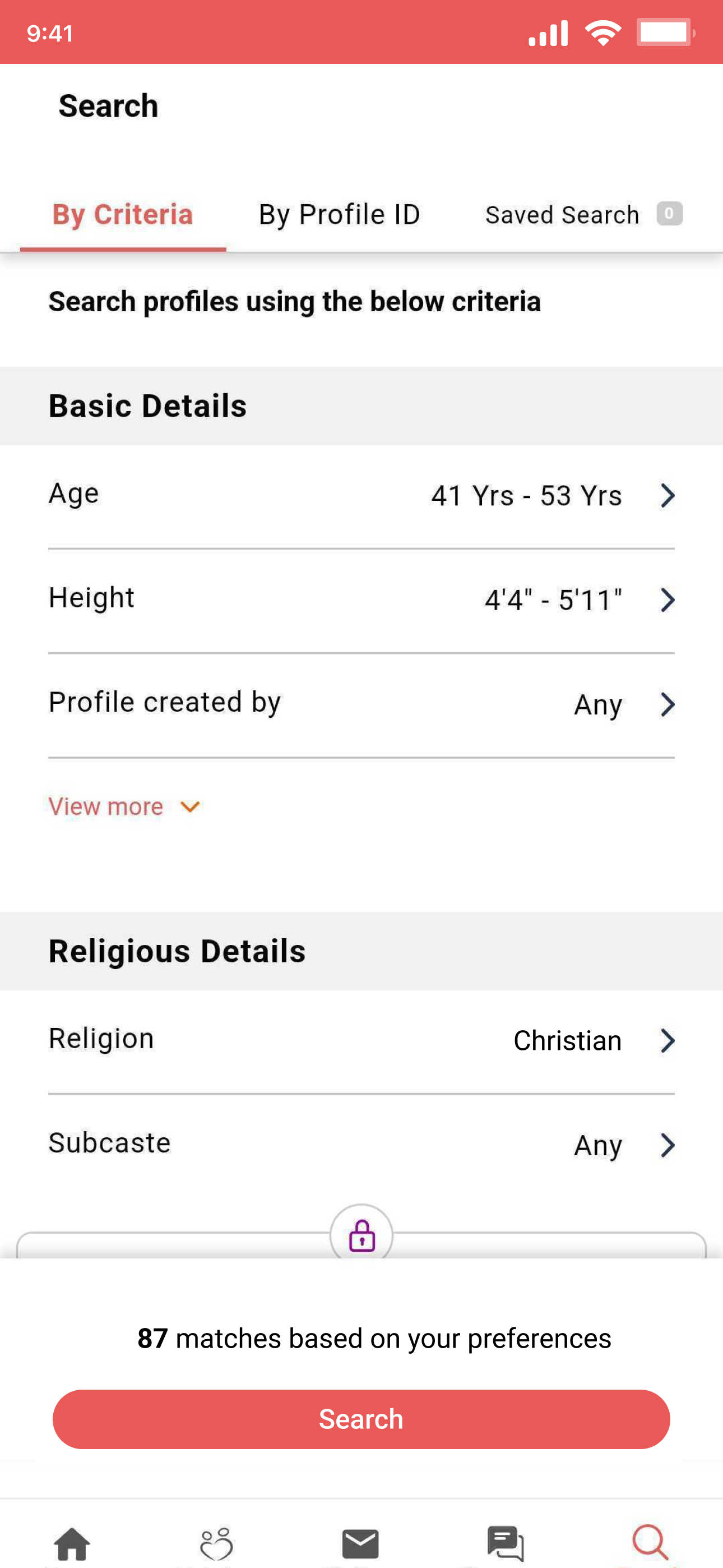The height and width of the screenshot is (1568, 723).
Task: Switch to the Saved Search tab
Action: (x=562, y=214)
